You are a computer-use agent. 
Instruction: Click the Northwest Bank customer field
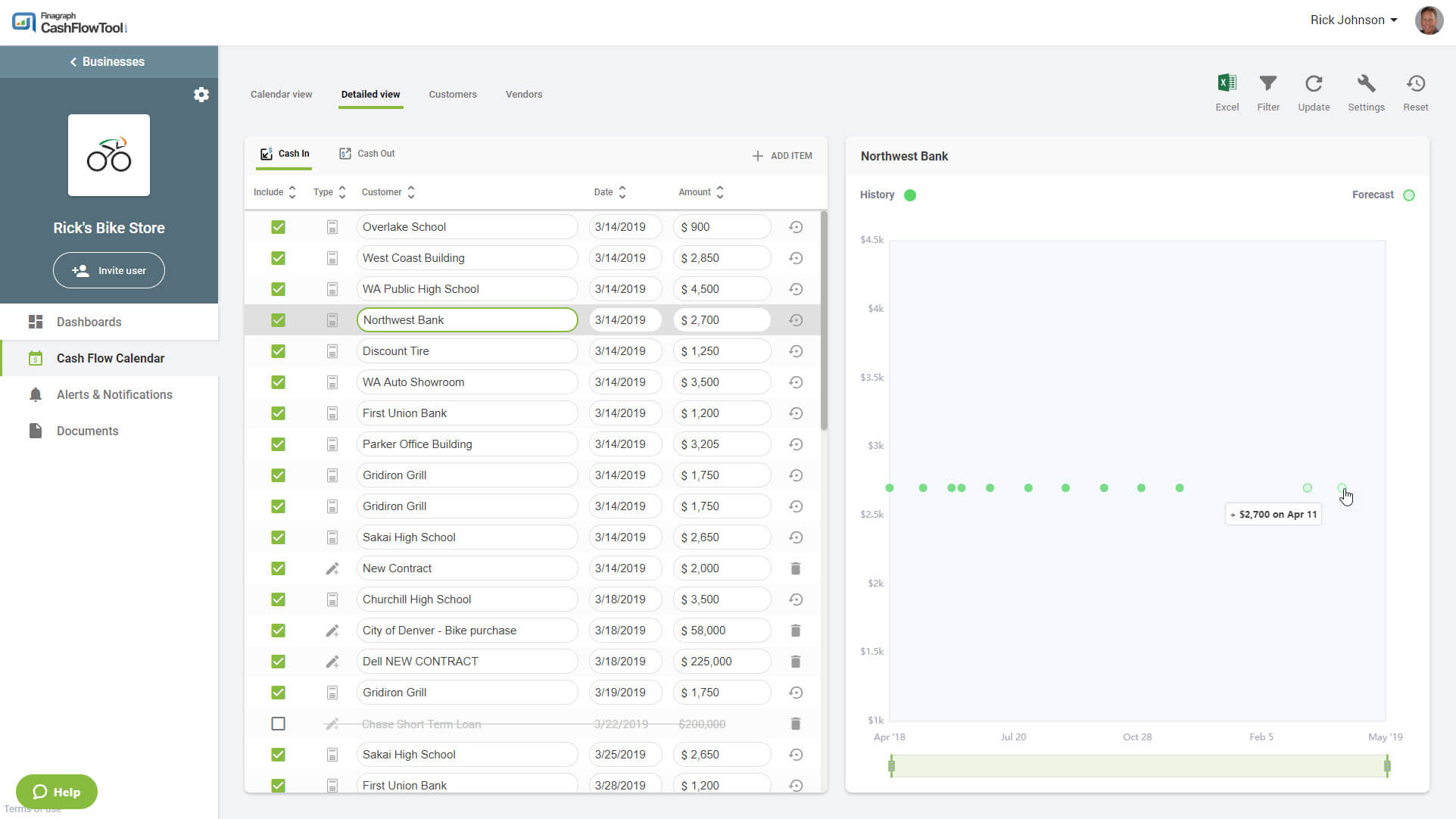click(x=467, y=320)
